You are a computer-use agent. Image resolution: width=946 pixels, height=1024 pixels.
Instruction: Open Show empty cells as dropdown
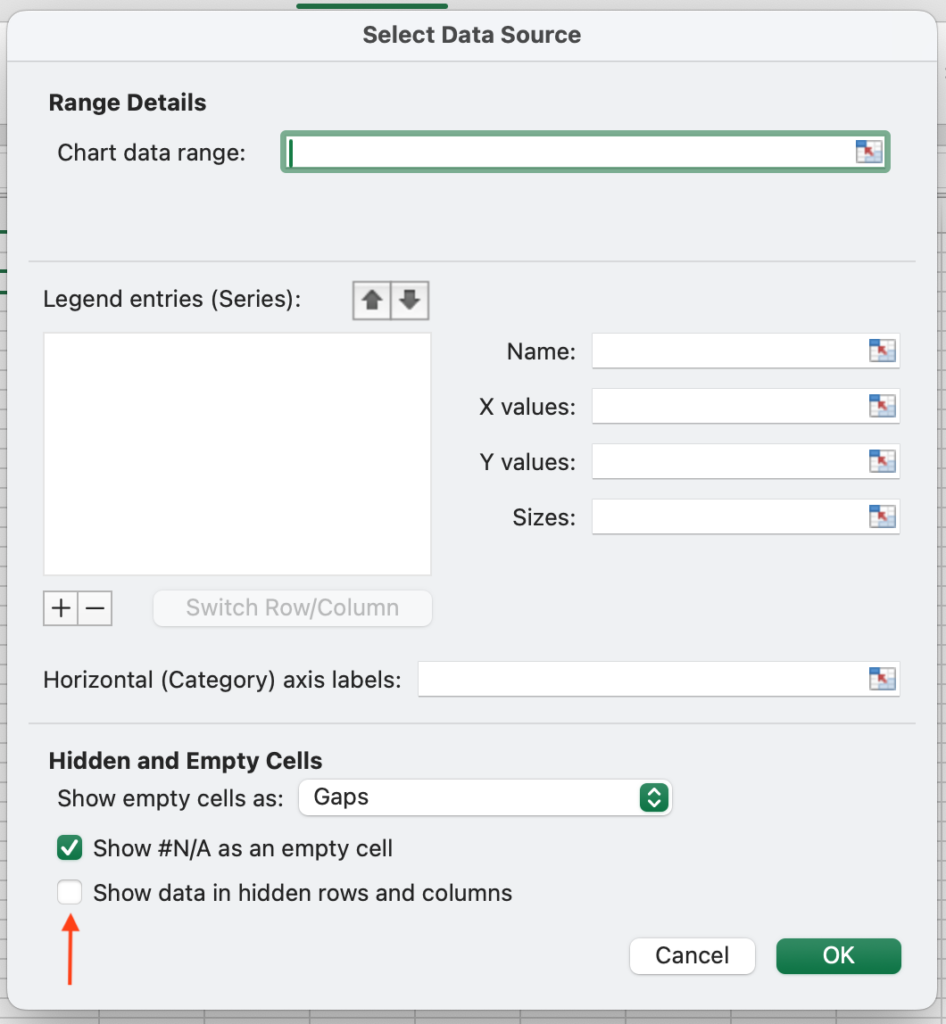pos(485,797)
